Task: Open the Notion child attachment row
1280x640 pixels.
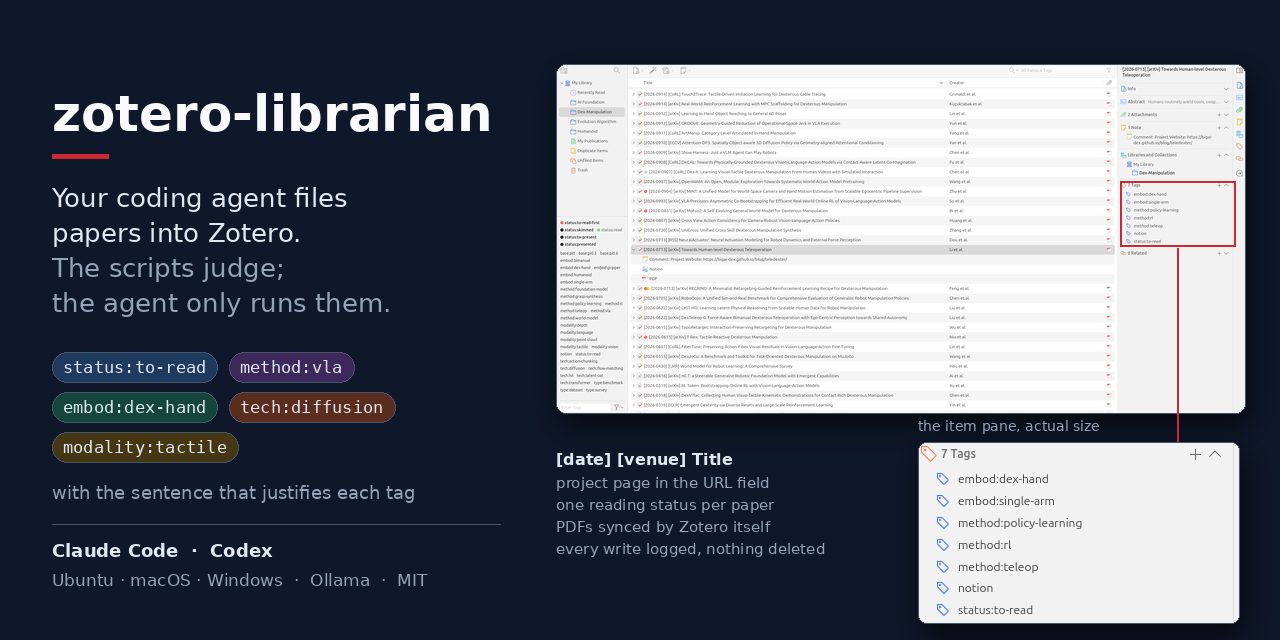Action: pyautogui.click(x=871, y=269)
